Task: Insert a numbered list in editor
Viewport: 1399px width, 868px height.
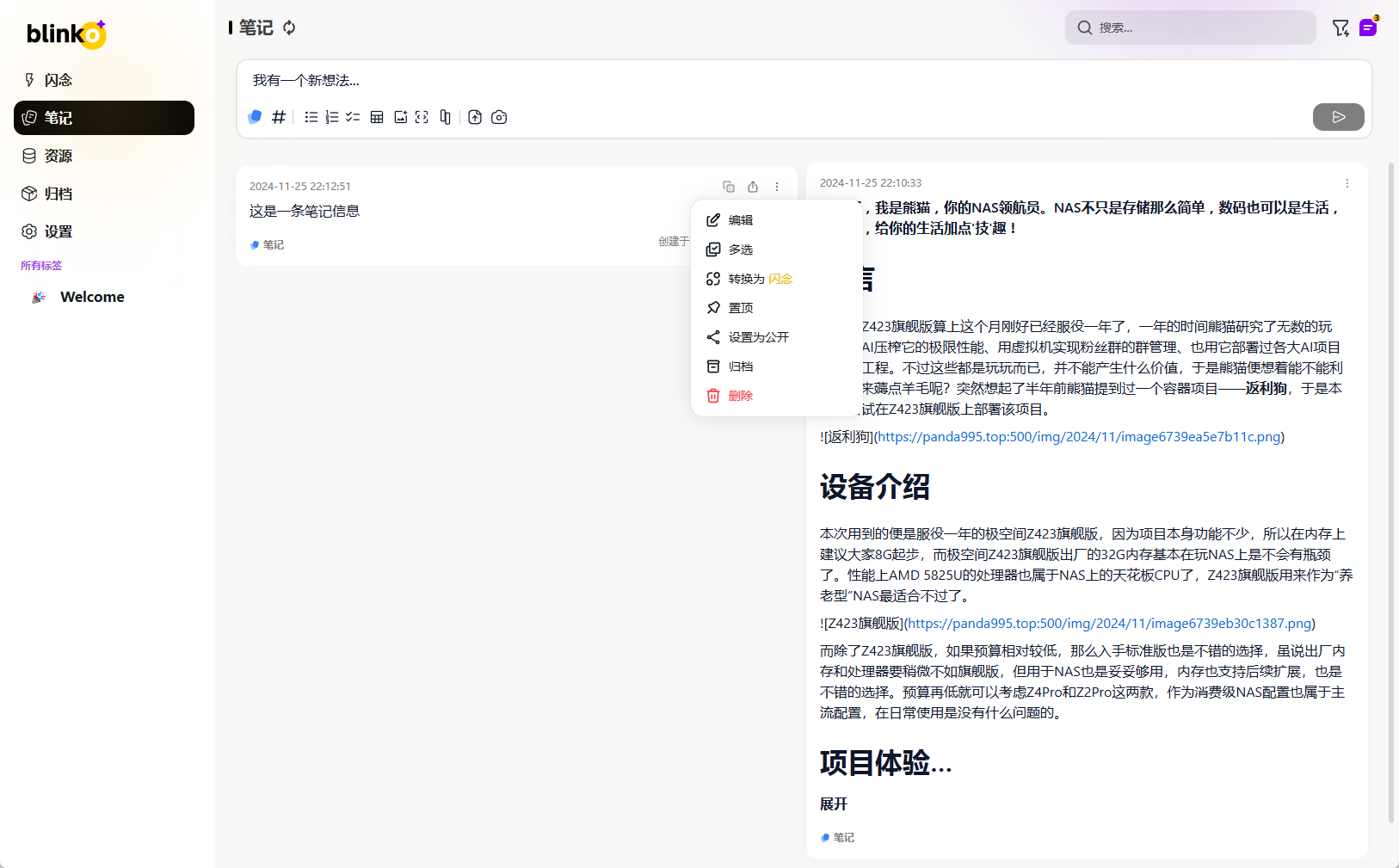Action: [332, 117]
